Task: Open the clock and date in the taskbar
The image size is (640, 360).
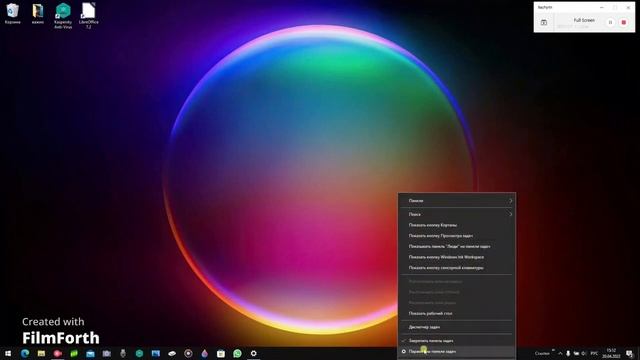Action: coord(611,353)
